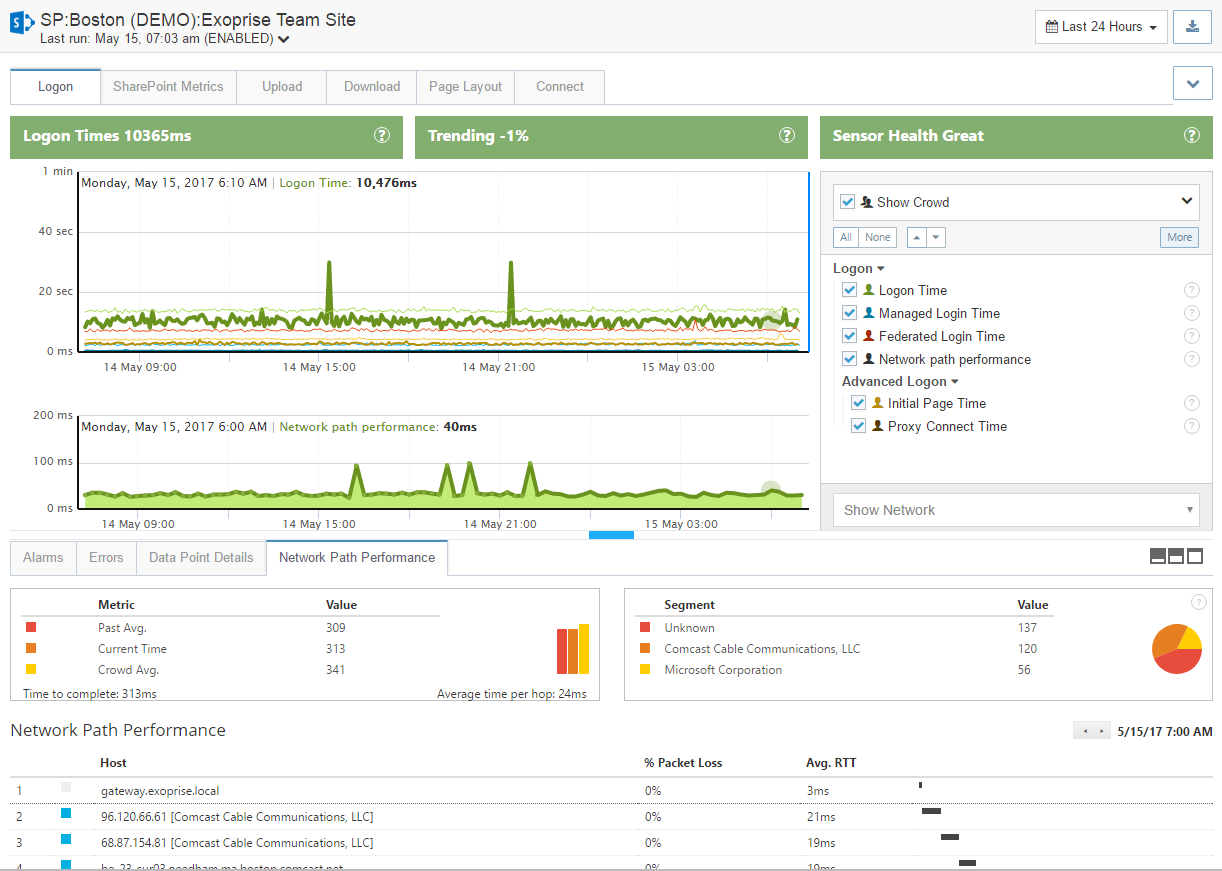The image size is (1222, 871).
Task: Open the Download tab
Action: tap(372, 86)
